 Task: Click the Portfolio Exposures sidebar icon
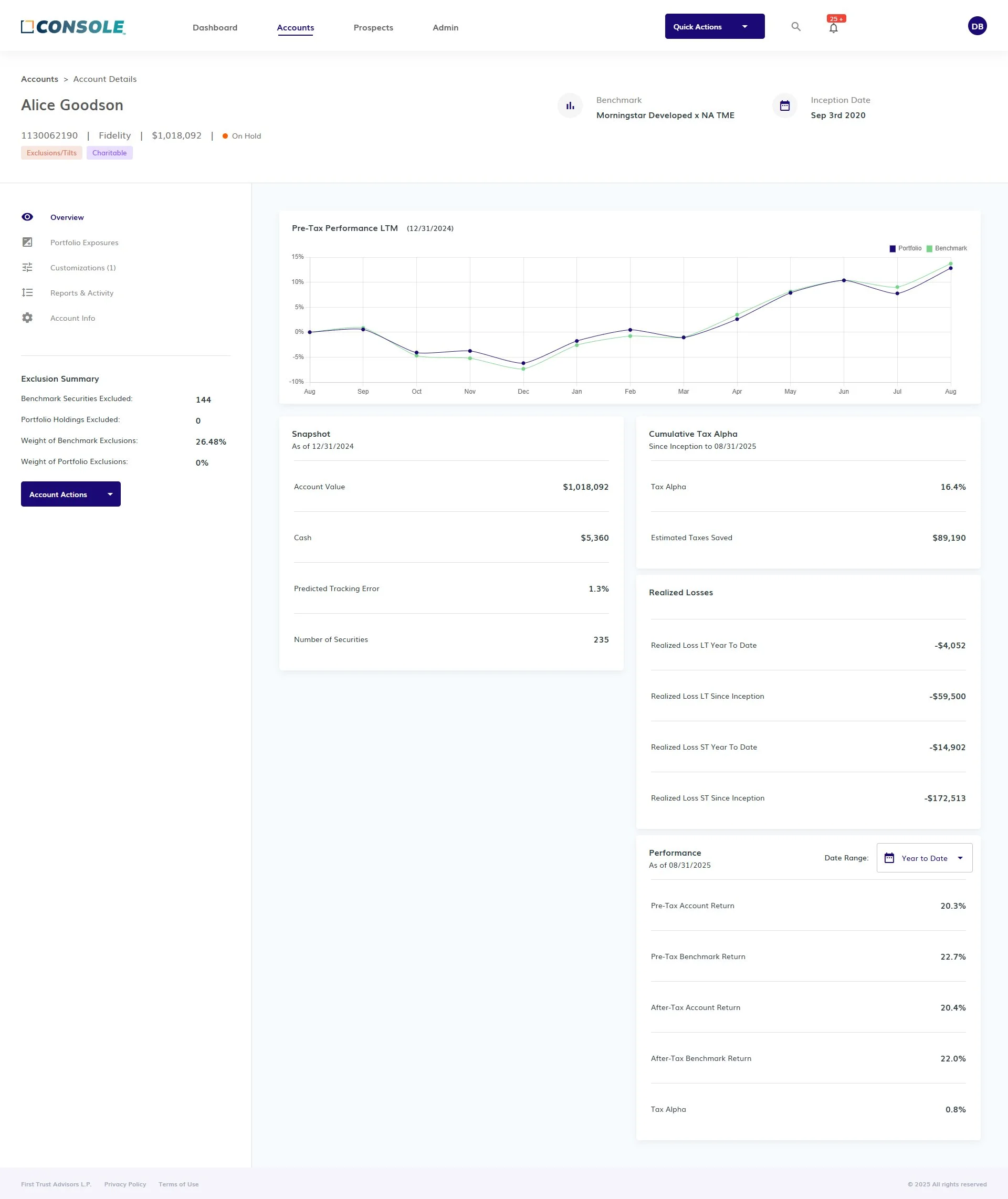pyautogui.click(x=27, y=242)
